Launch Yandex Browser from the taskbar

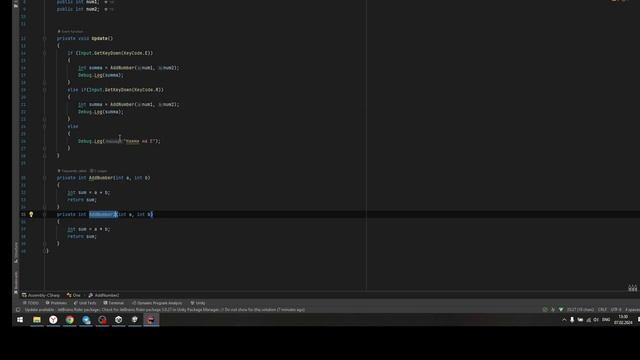pyautogui.click(x=53, y=320)
